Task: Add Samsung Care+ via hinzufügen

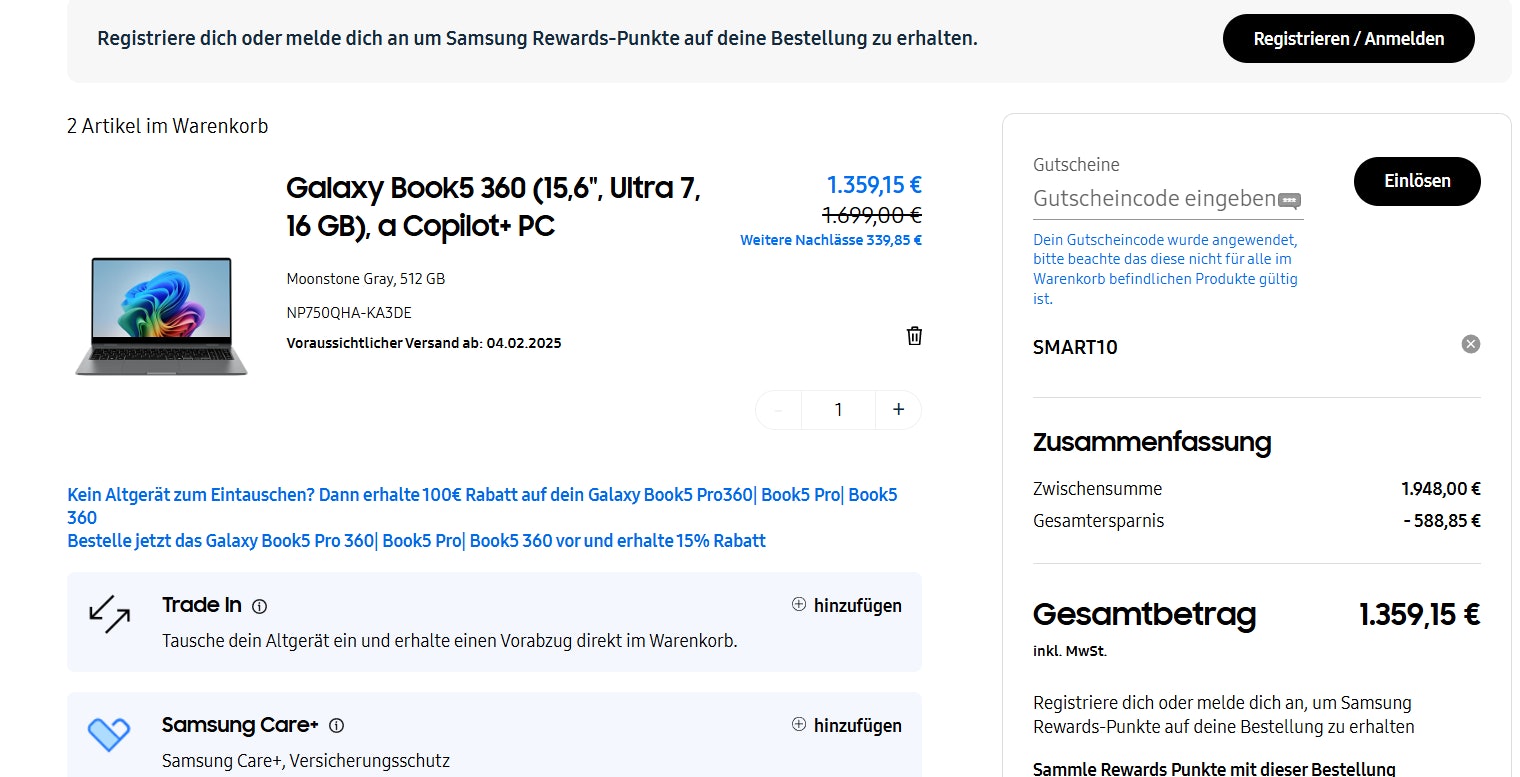Action: coord(846,725)
